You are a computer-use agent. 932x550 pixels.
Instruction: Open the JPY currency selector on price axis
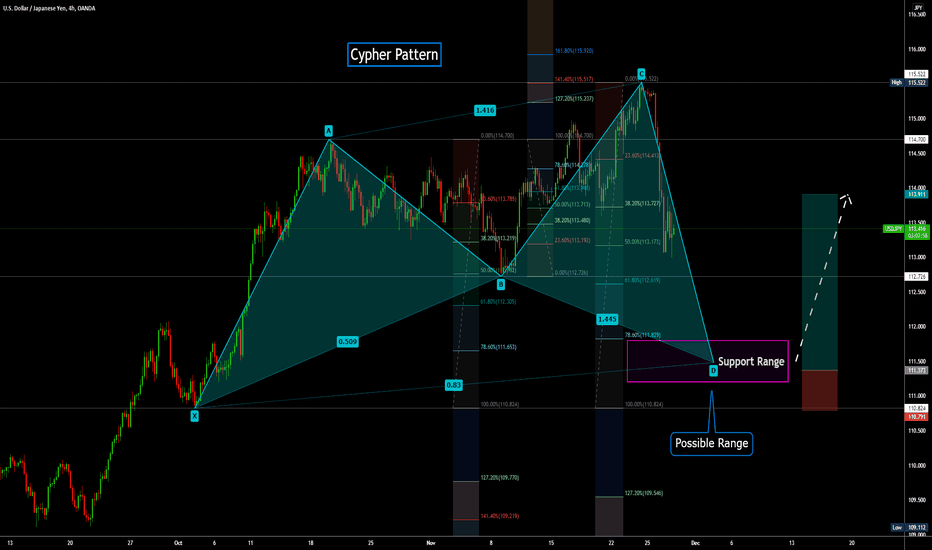coord(918,8)
